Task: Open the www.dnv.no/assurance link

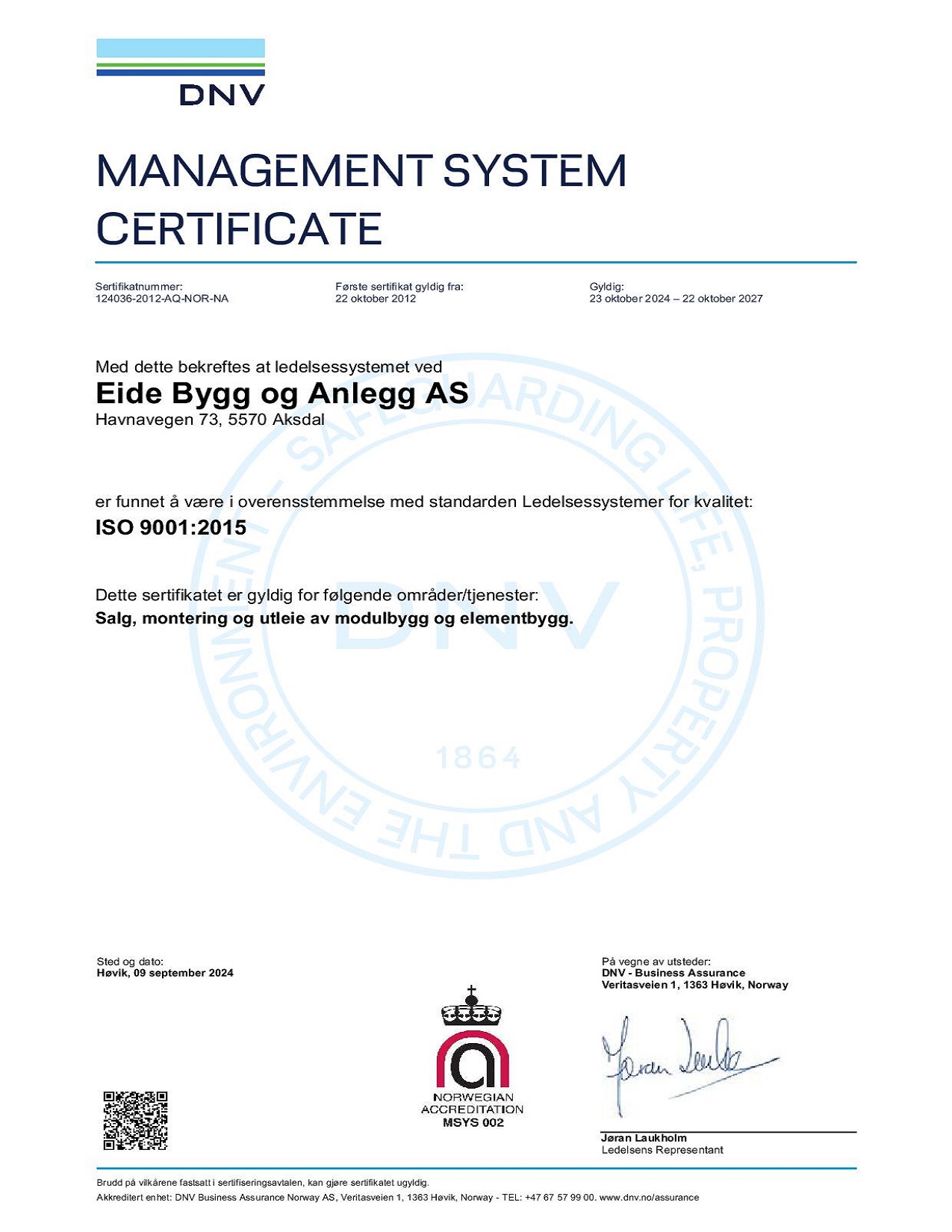Action: pos(649,1198)
